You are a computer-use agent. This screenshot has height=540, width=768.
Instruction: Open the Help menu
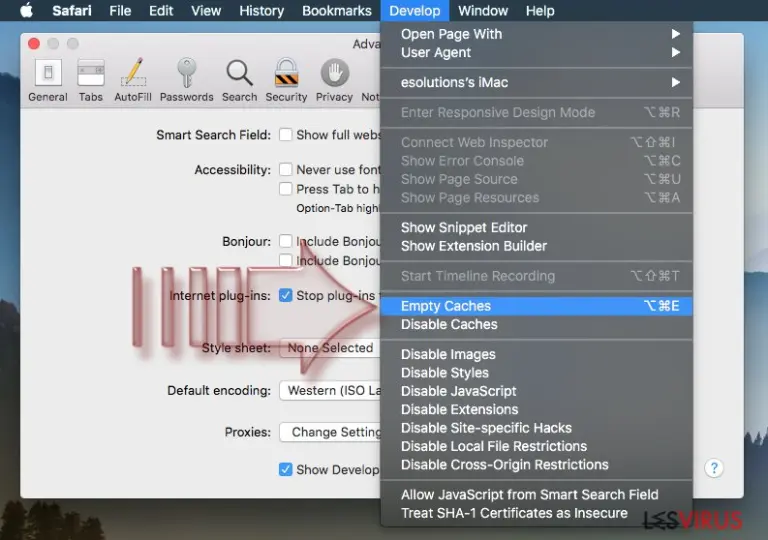click(x=540, y=11)
